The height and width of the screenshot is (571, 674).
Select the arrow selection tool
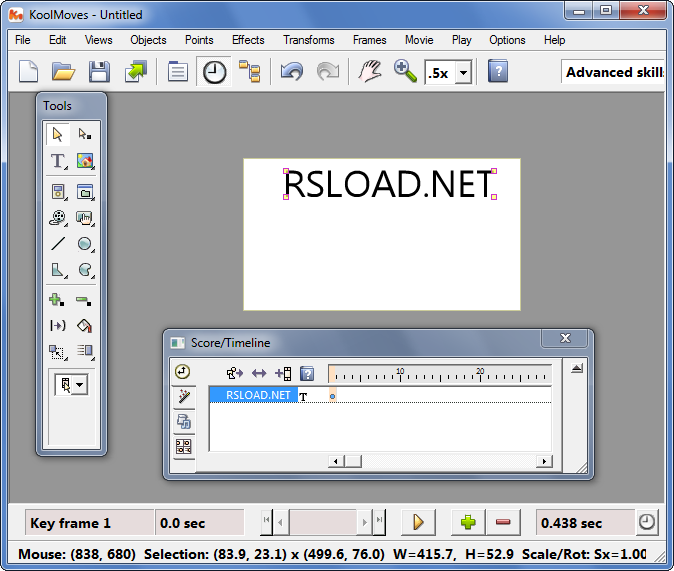pos(57,135)
